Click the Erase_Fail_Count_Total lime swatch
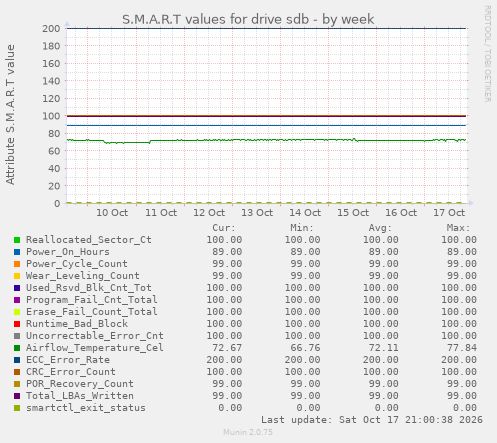 pyautogui.click(x=17, y=312)
